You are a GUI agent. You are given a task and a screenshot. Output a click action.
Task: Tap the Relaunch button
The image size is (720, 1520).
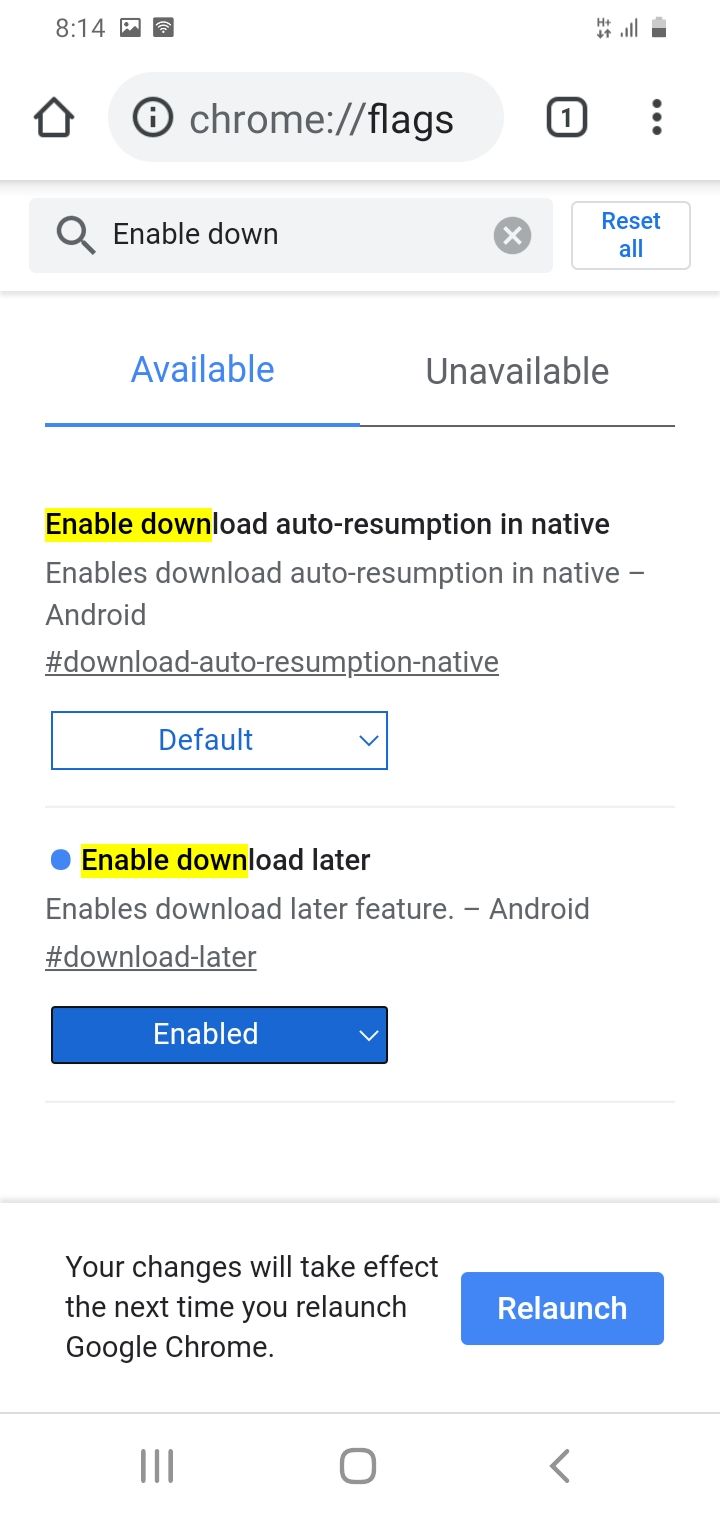point(561,1308)
